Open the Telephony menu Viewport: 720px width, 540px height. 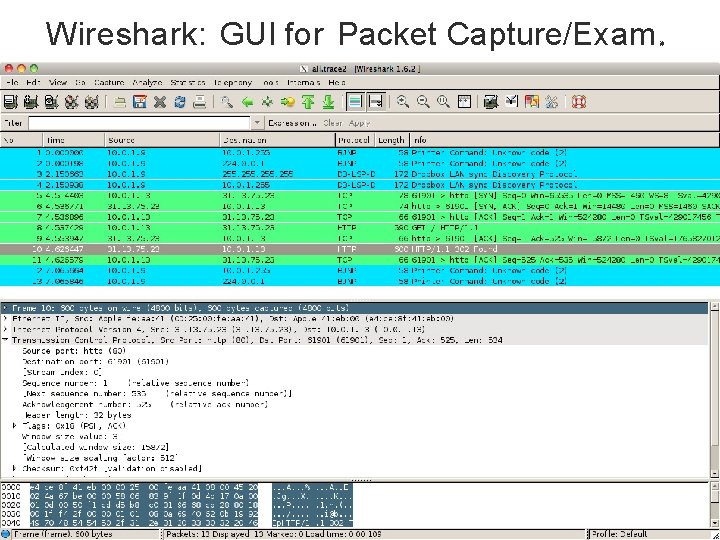pos(233,83)
